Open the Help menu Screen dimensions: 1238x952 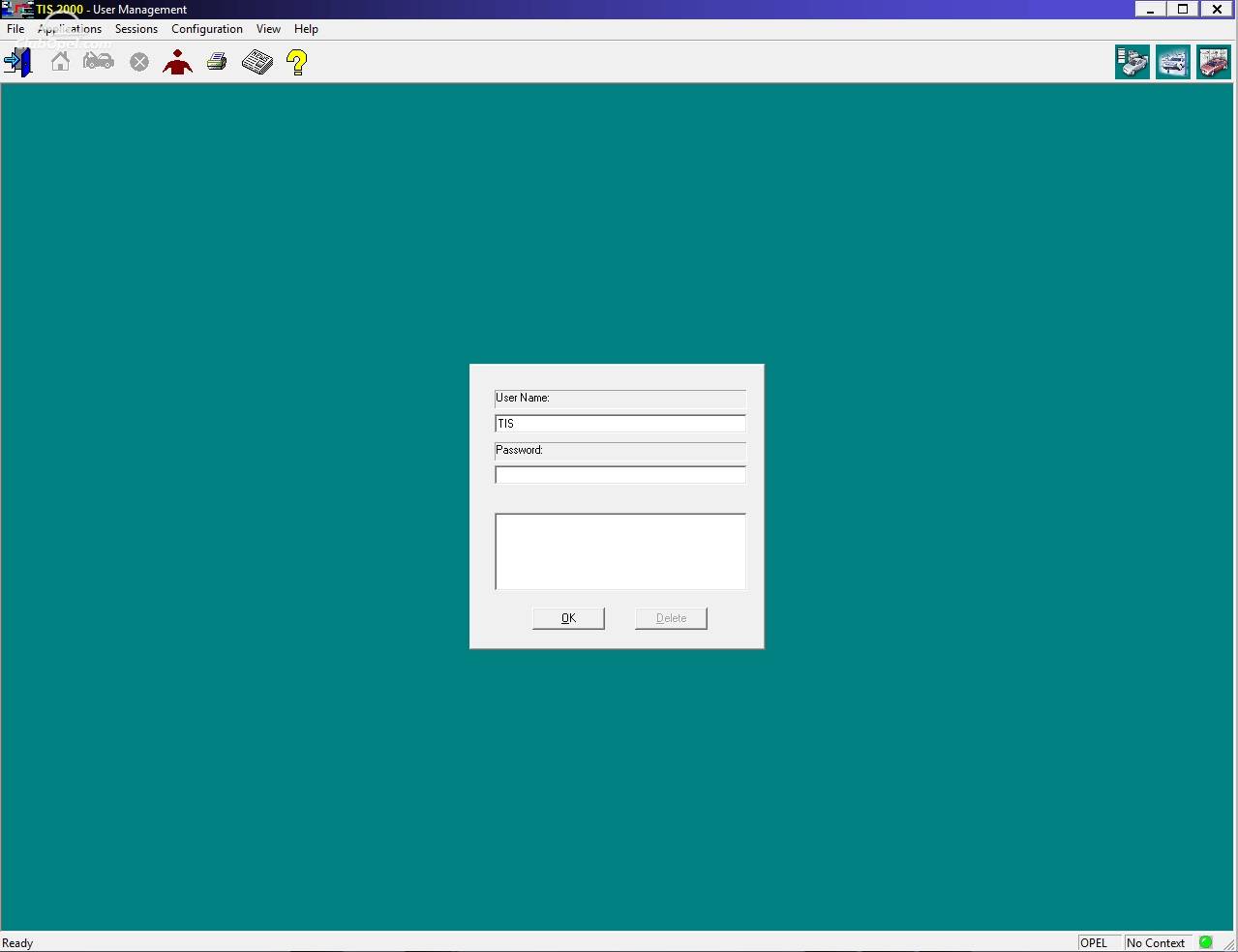pos(306,29)
